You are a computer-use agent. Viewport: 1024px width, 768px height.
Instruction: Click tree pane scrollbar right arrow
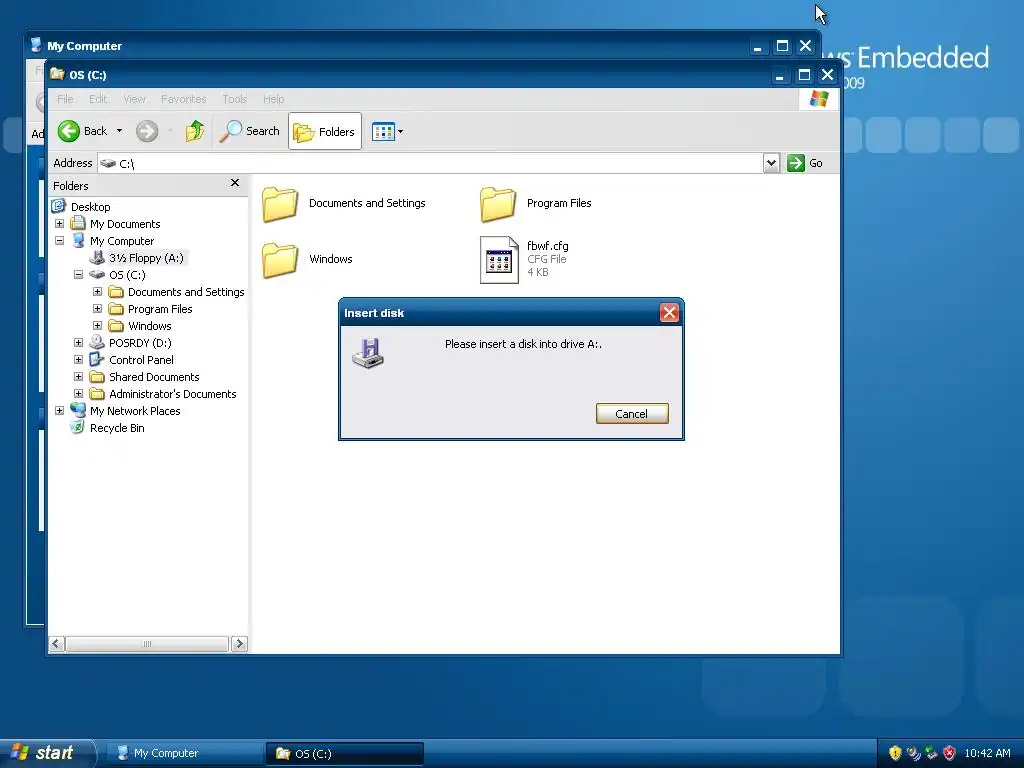click(x=240, y=644)
